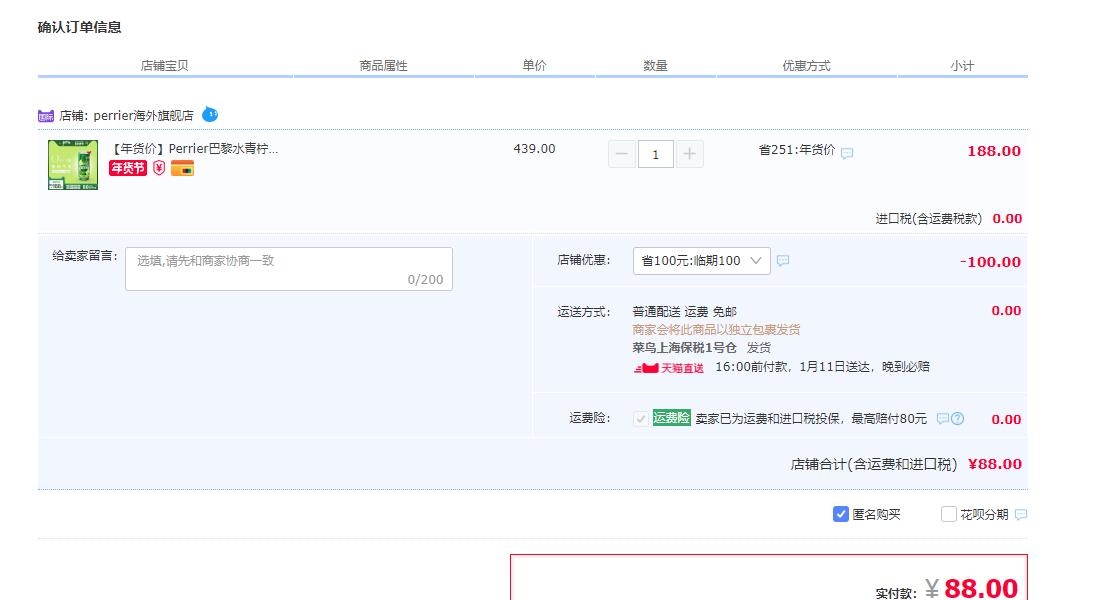This screenshot has height=600, width=1093.
Task: Open the Perrier巴黎水青柠 product link
Action: point(195,148)
